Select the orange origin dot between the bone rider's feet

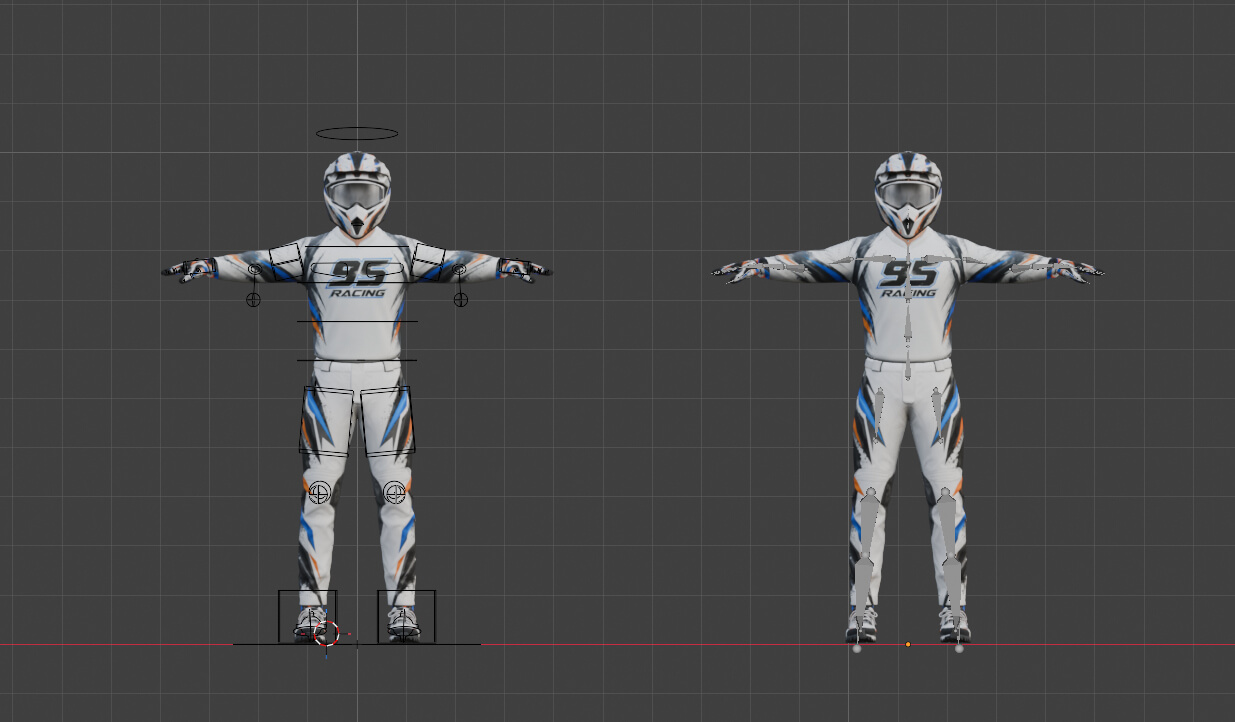(908, 644)
